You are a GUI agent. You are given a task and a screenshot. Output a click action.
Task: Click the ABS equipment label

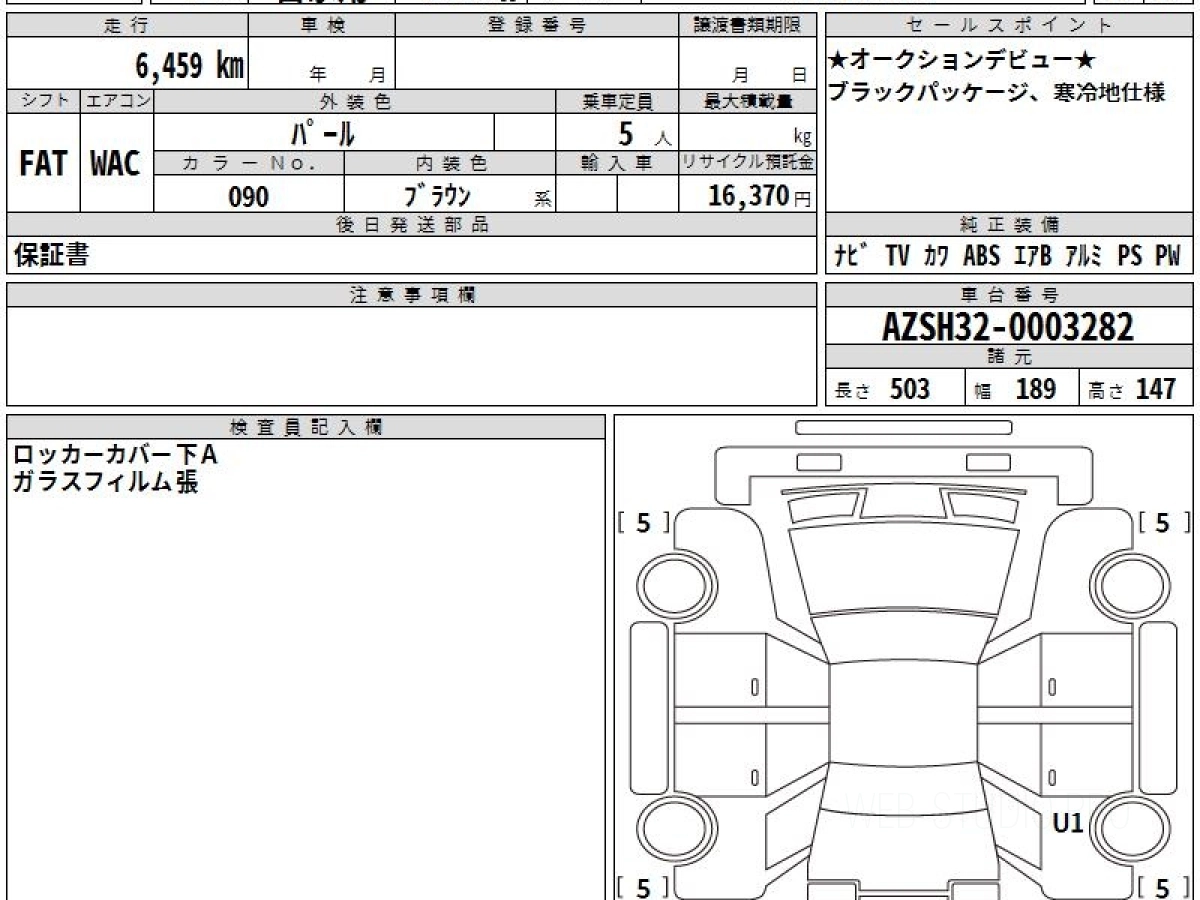point(981,257)
